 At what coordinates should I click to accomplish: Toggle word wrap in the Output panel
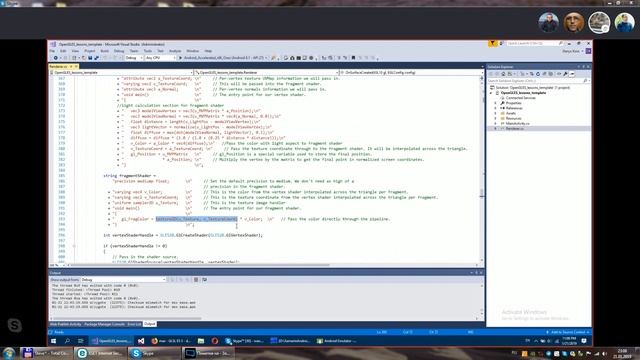[x=204, y=280]
